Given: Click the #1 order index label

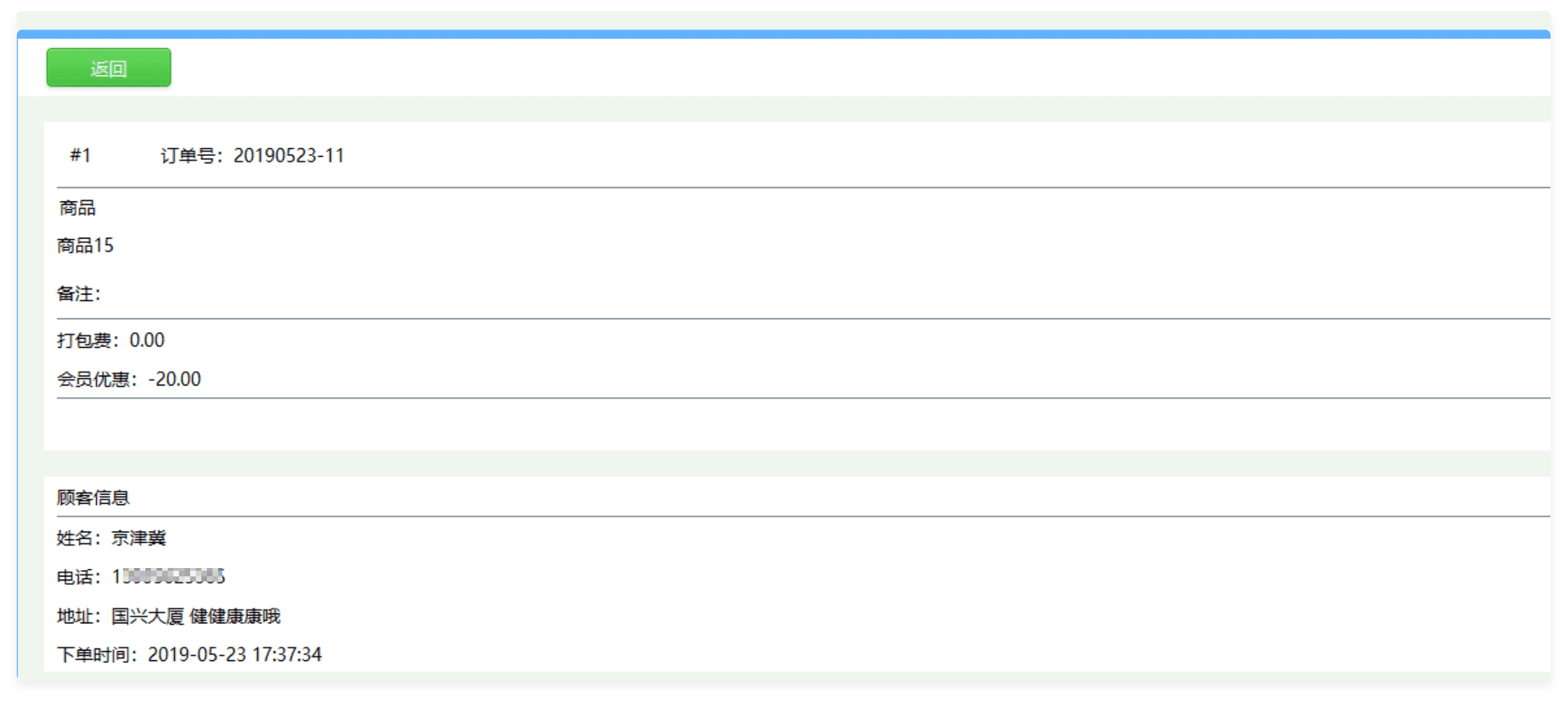Looking at the screenshot, I should (x=80, y=155).
